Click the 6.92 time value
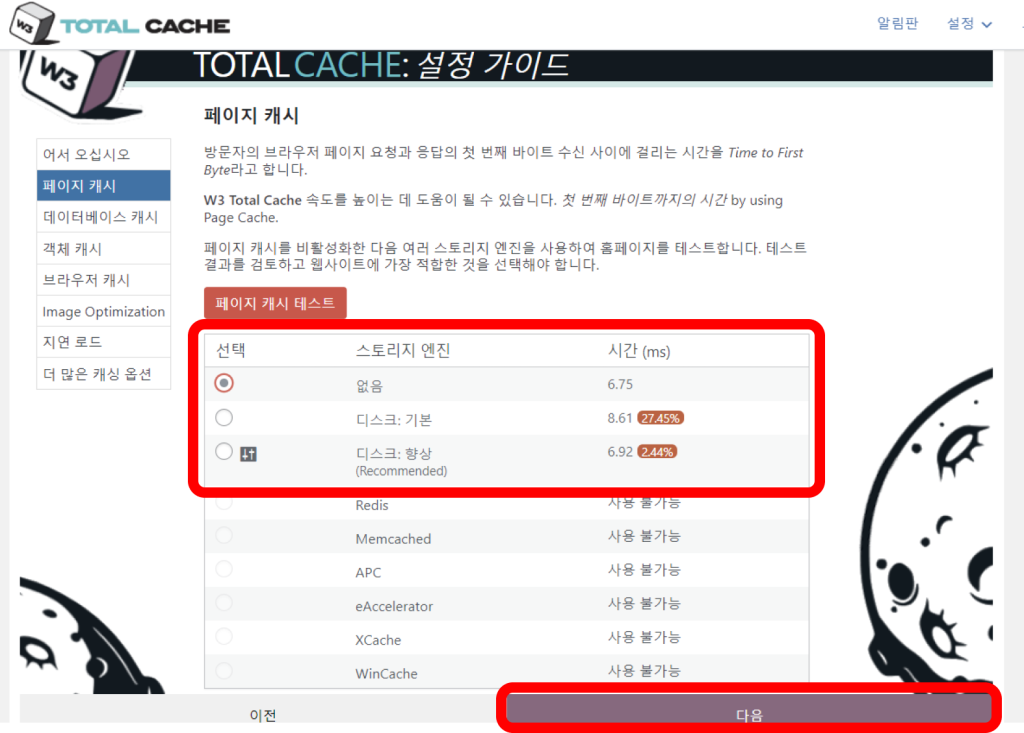 (x=620, y=451)
